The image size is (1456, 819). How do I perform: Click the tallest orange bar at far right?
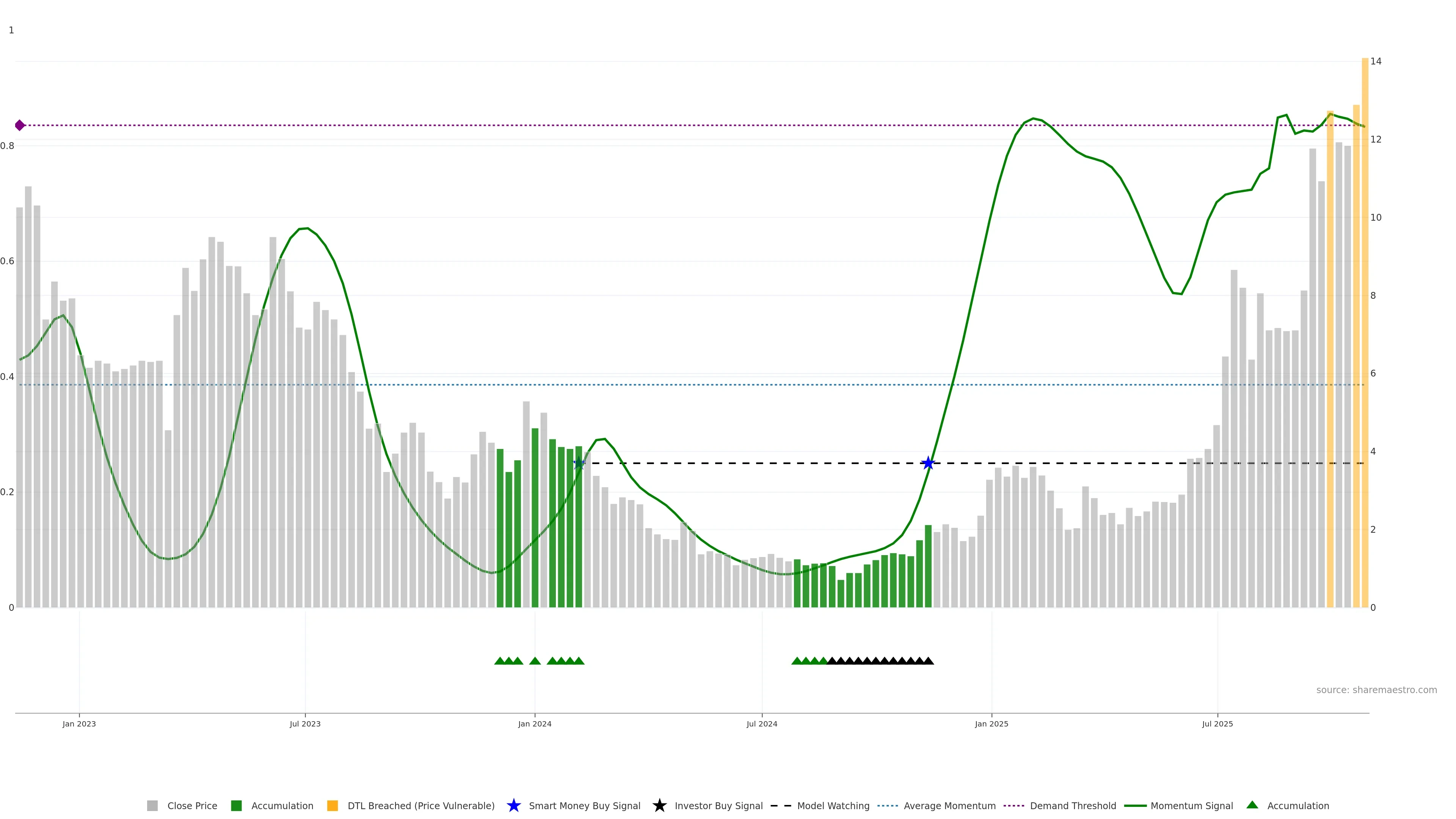(x=1365, y=339)
